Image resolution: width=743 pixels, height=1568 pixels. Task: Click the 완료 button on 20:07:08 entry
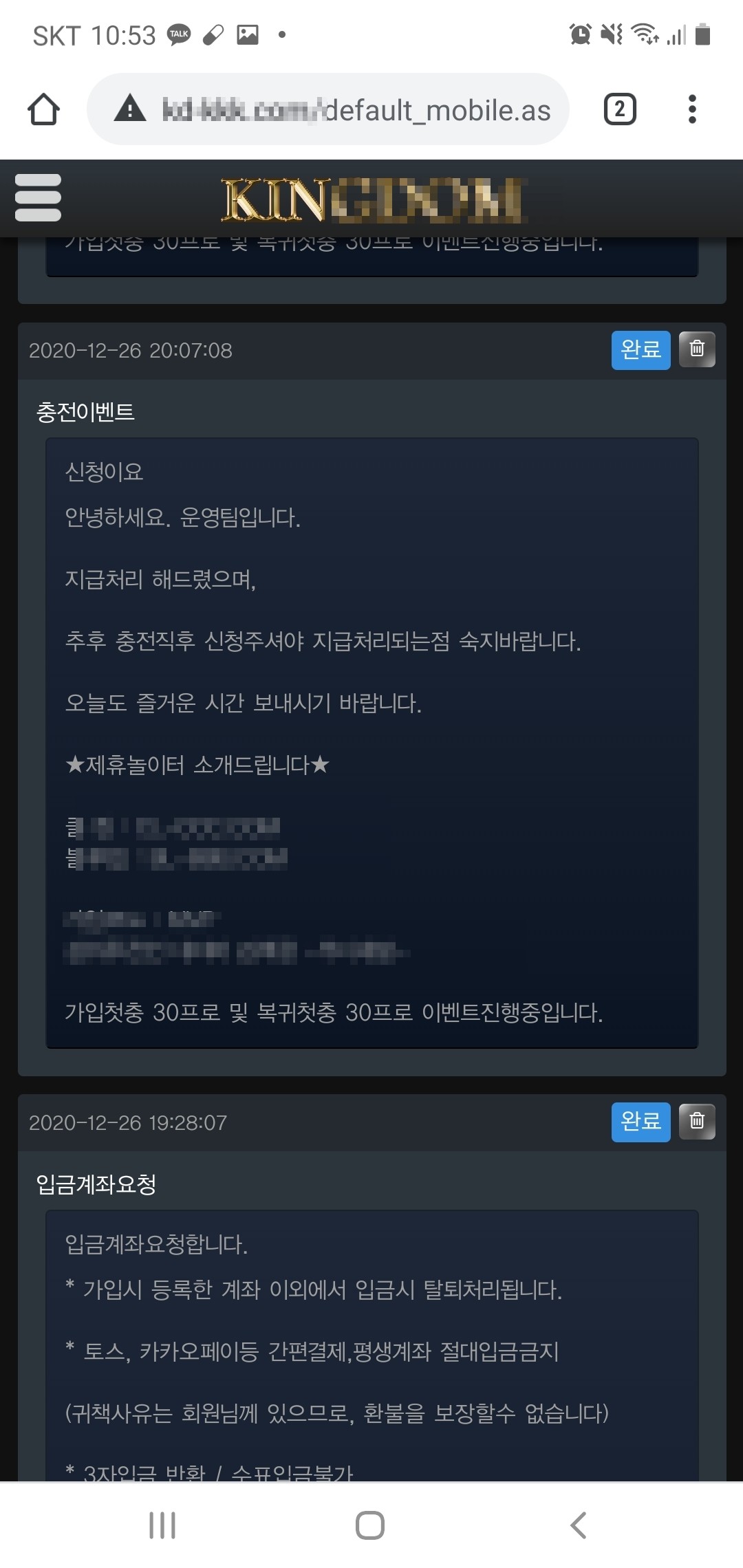pyautogui.click(x=640, y=350)
